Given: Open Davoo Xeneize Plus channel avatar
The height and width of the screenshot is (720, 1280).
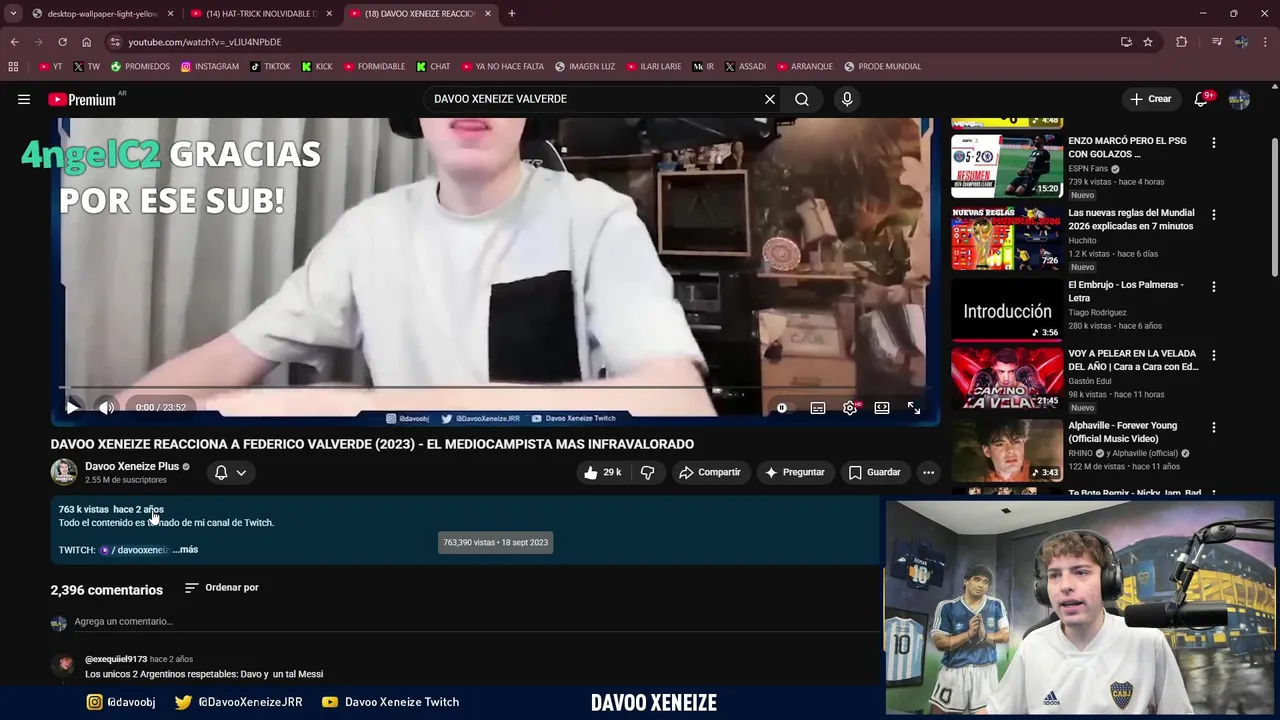Looking at the screenshot, I should coord(64,472).
